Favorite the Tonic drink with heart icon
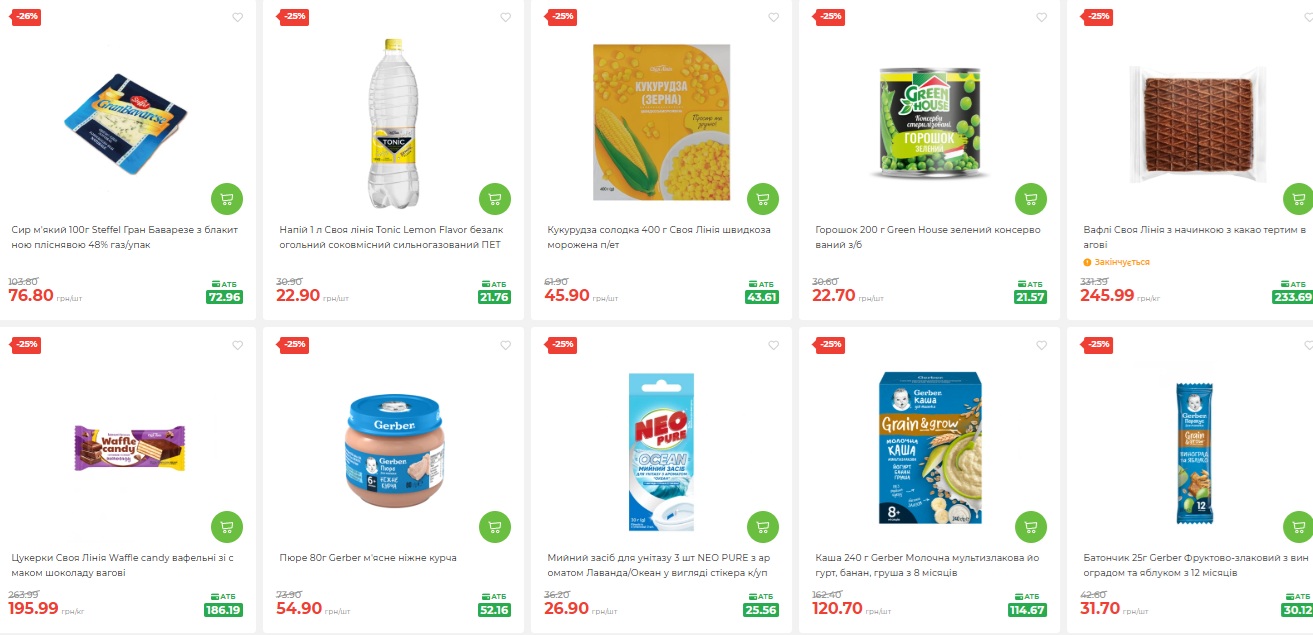This screenshot has width=1313, height=635. coord(506,17)
